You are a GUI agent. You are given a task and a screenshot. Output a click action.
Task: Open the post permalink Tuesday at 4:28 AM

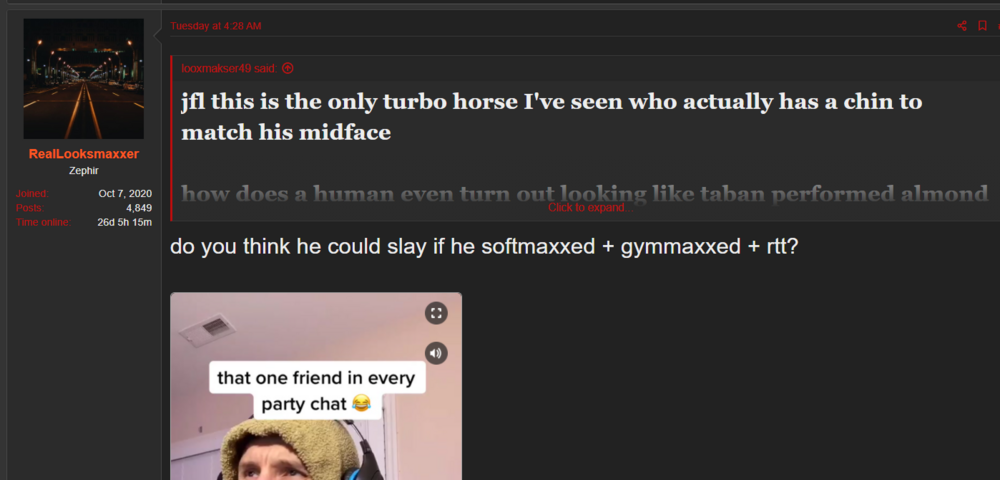216,26
